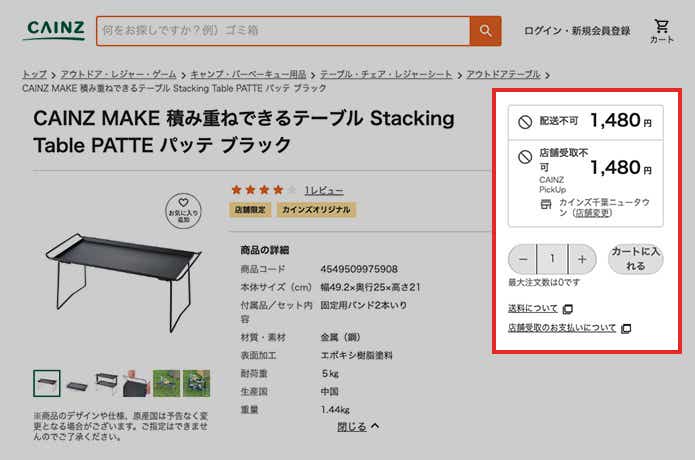695x460 pixels.
Task: Open アウトドア・レジャー・ゲーム breadcrumb
Action: [118, 74]
